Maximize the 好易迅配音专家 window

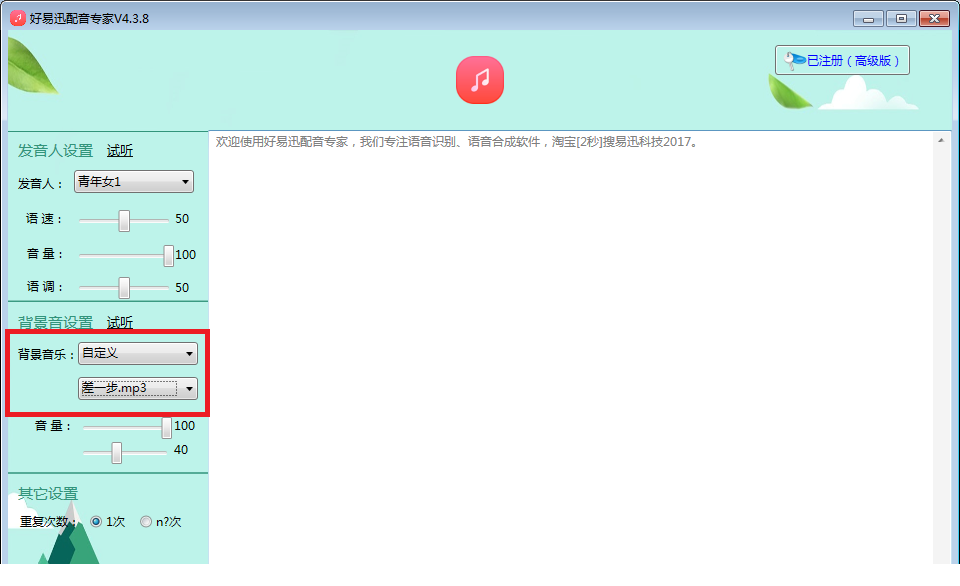901,18
